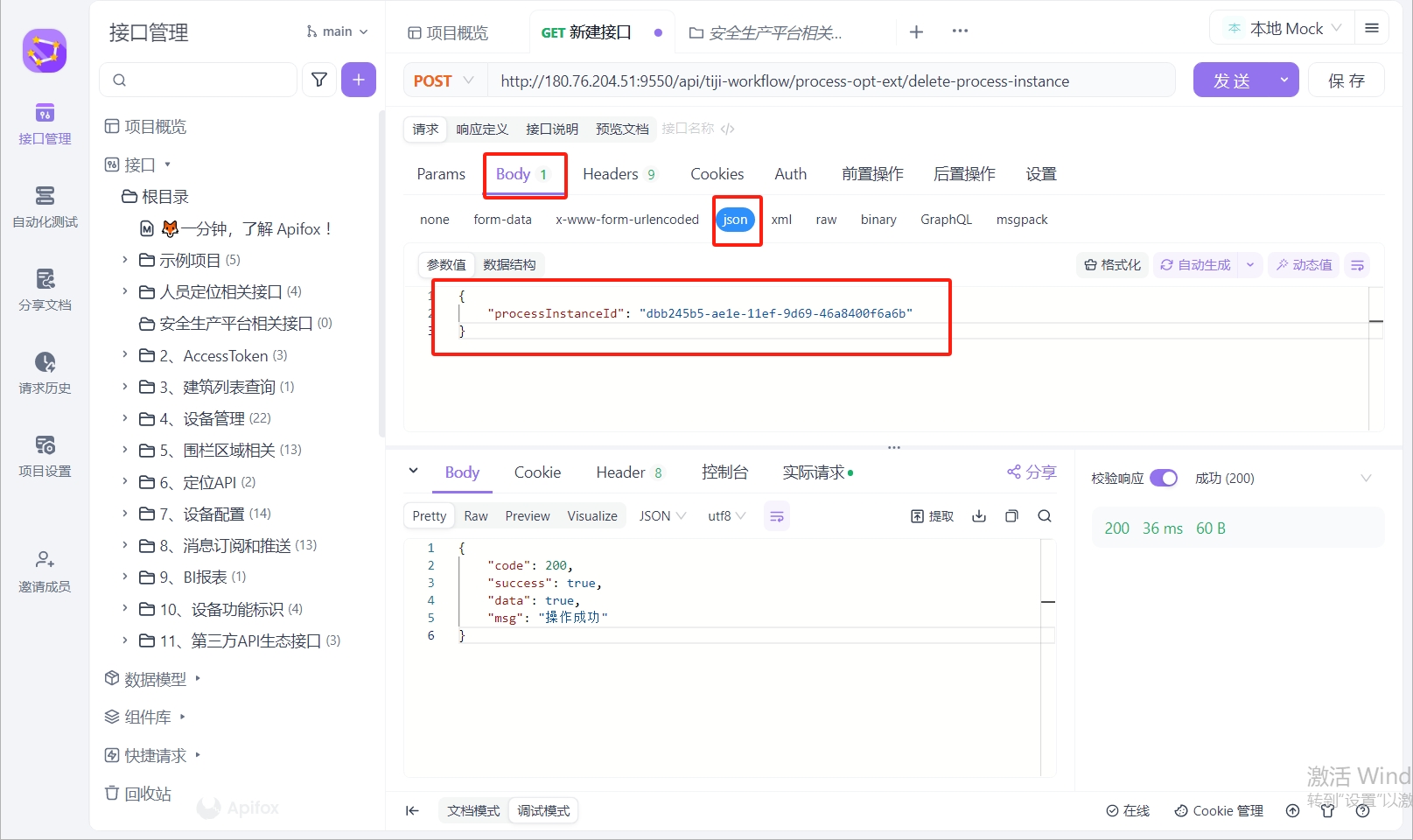Open the JSON response format dropdown
Image resolution: width=1413 pixels, height=840 pixels.
[662, 516]
